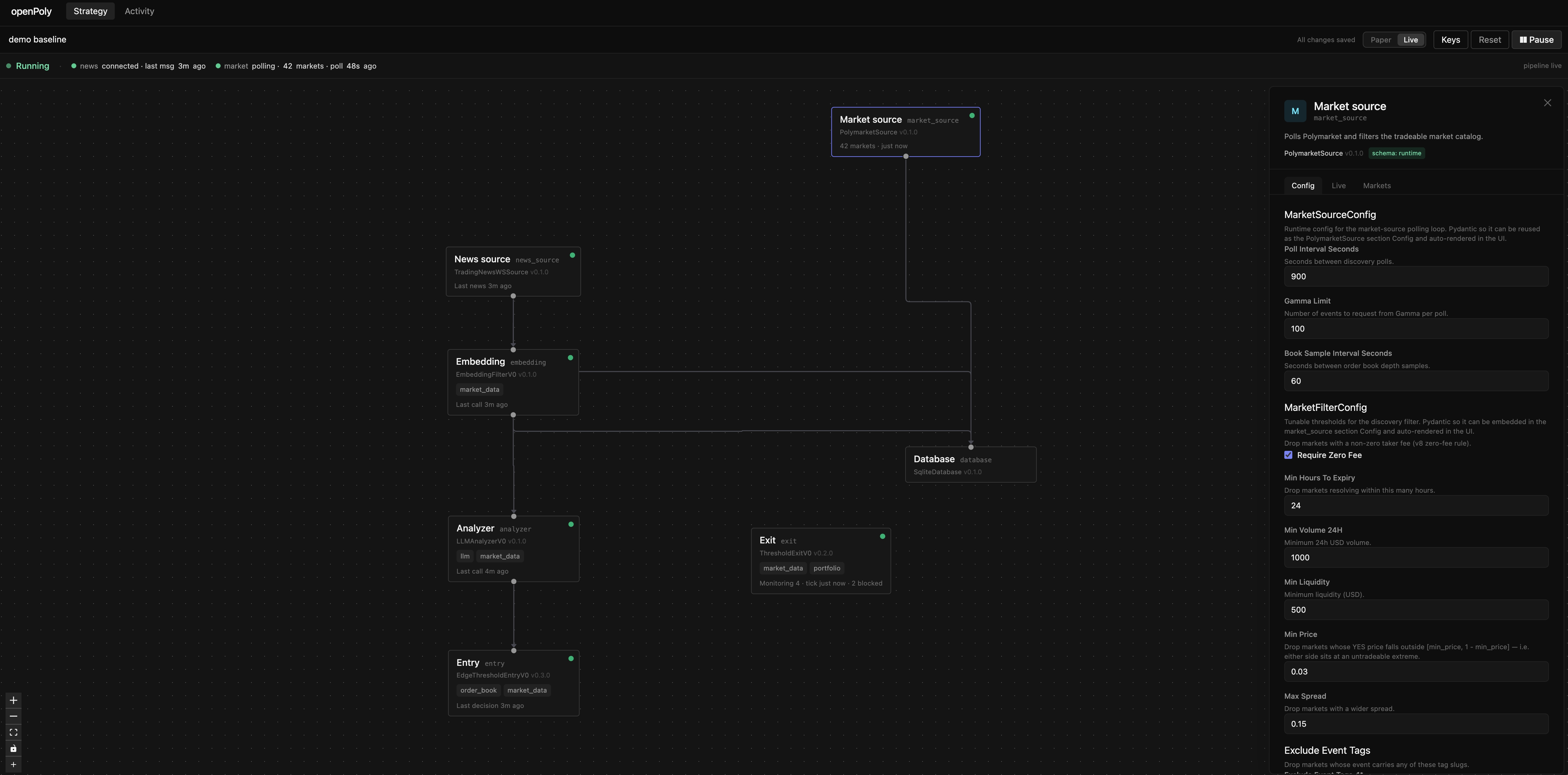Click the Market source node output handle
The image size is (1568, 775).
click(906, 156)
